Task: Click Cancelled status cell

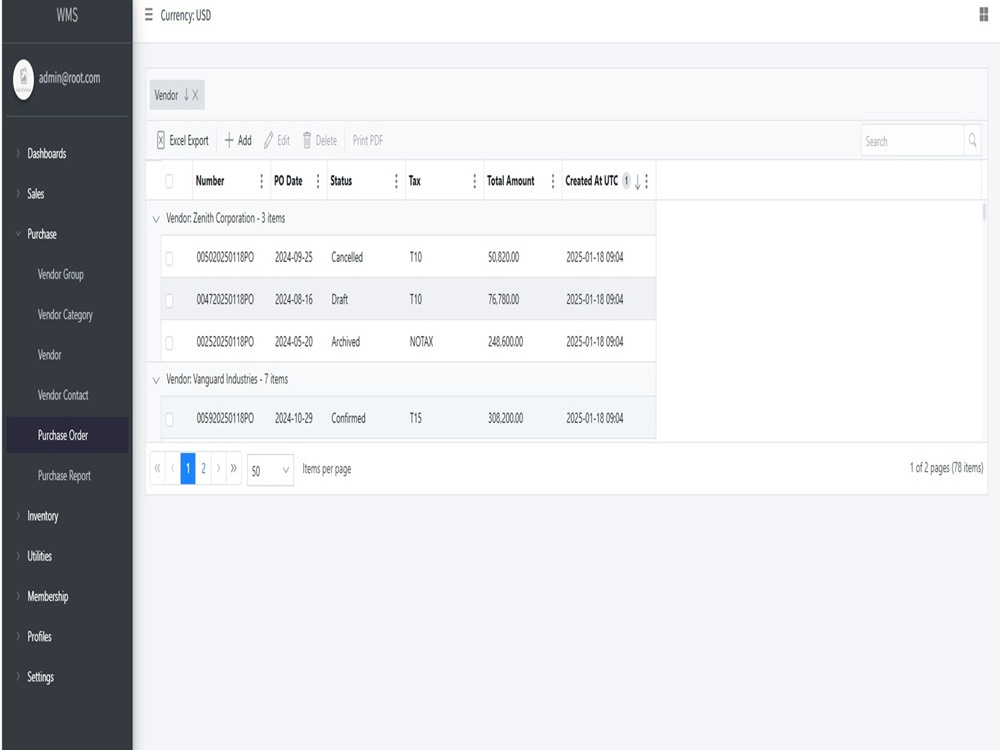Action: pyautogui.click(x=347, y=257)
